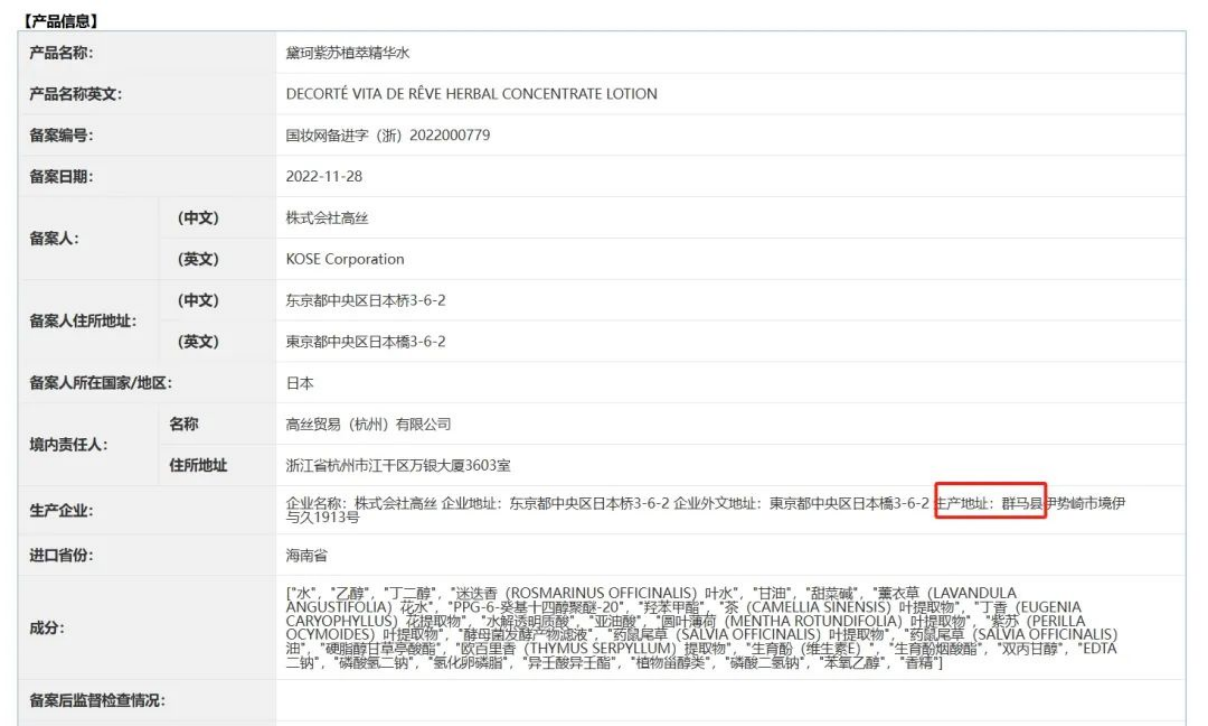Viewport: 1208px width, 726px height.
Task: Click the ingredients list beginning with "水"
Action: click(x=702, y=628)
